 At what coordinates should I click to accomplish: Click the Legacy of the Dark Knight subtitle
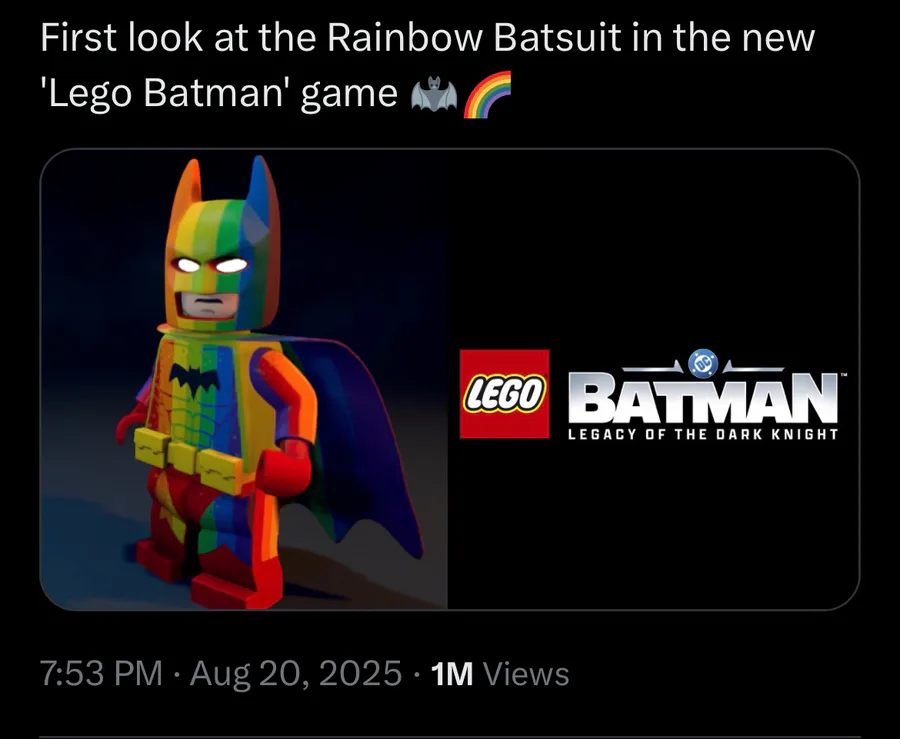pyautogui.click(x=703, y=434)
